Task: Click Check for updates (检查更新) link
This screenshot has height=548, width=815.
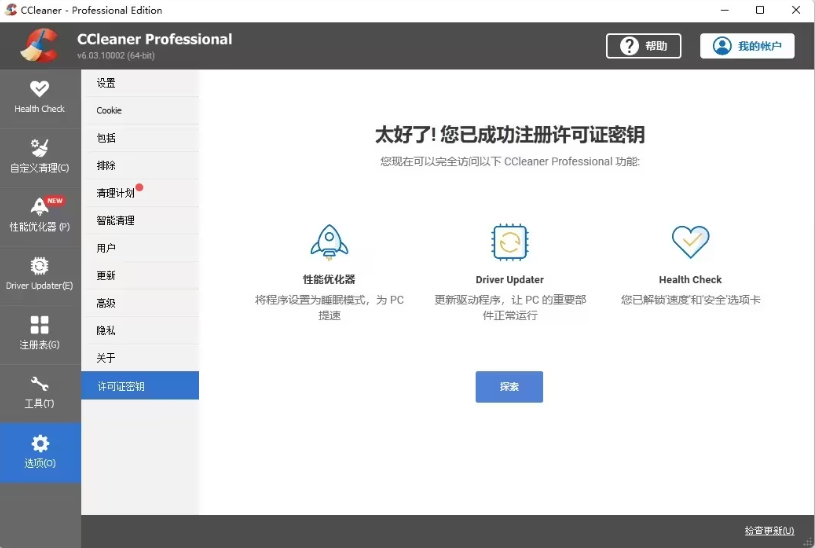Action: tap(769, 530)
